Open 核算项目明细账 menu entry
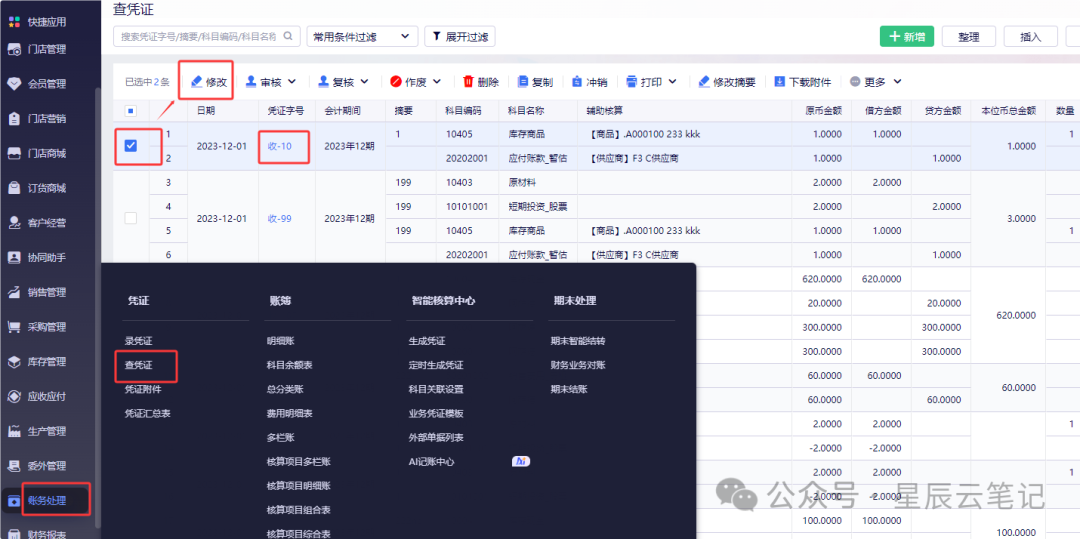1080x539 pixels. [x=299, y=485]
